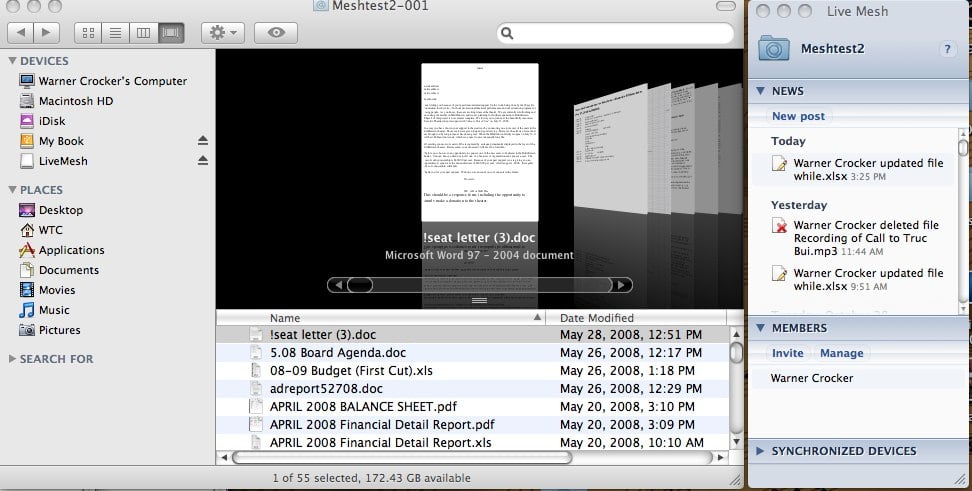Click New post link
This screenshot has width=972, height=491.
(x=798, y=116)
